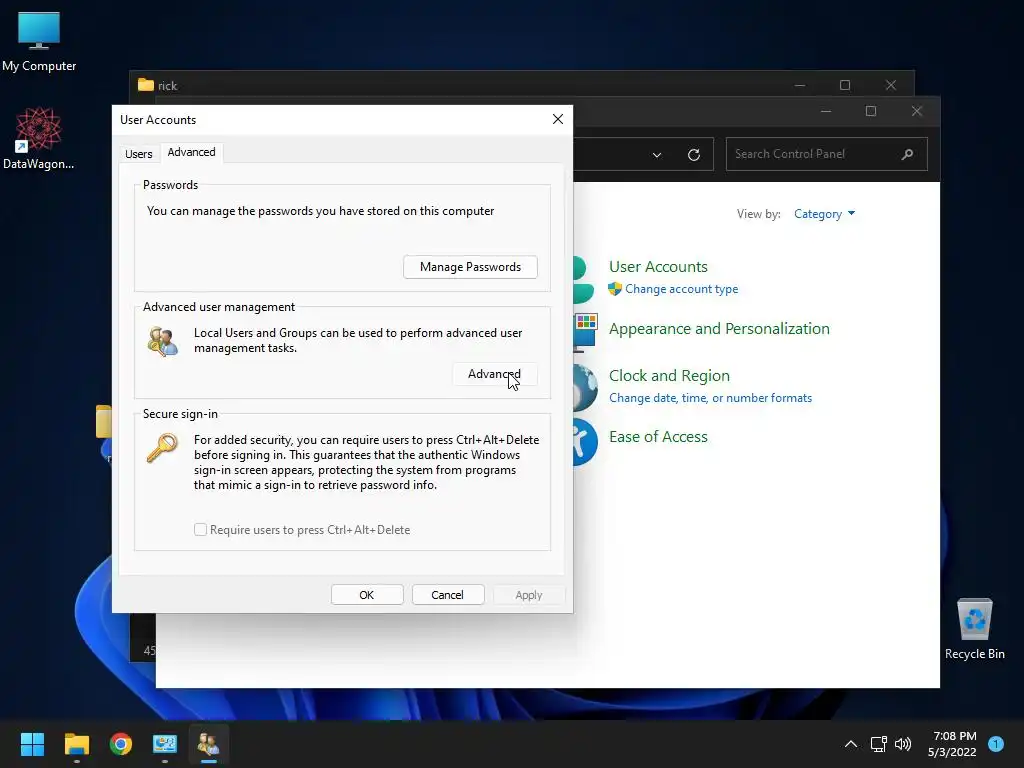
Task: Open My Computer desktop icon
Action: [39, 41]
